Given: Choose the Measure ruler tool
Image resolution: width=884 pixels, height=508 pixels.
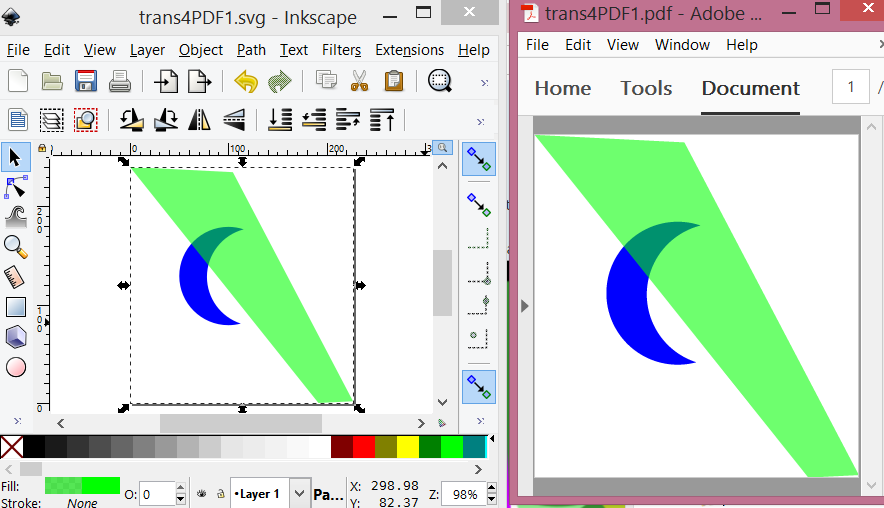Looking at the screenshot, I should tap(16, 277).
